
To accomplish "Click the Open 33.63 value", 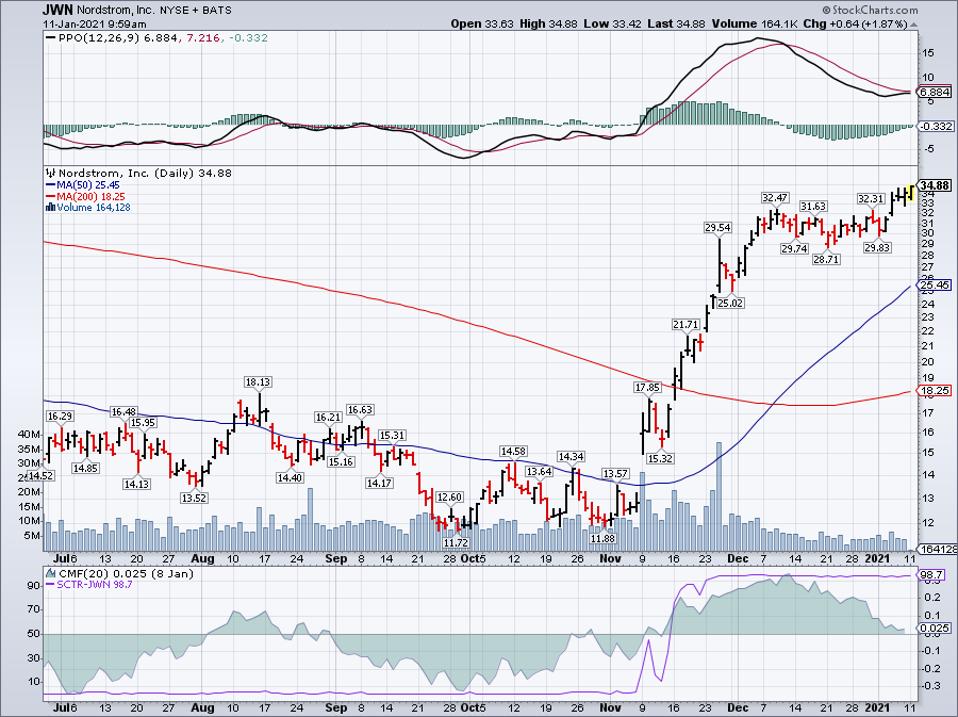I will pos(483,24).
